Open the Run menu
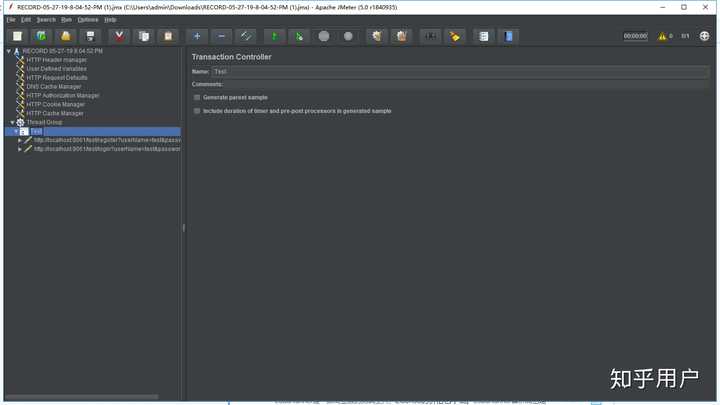This screenshot has height=405, width=720. tap(66, 20)
